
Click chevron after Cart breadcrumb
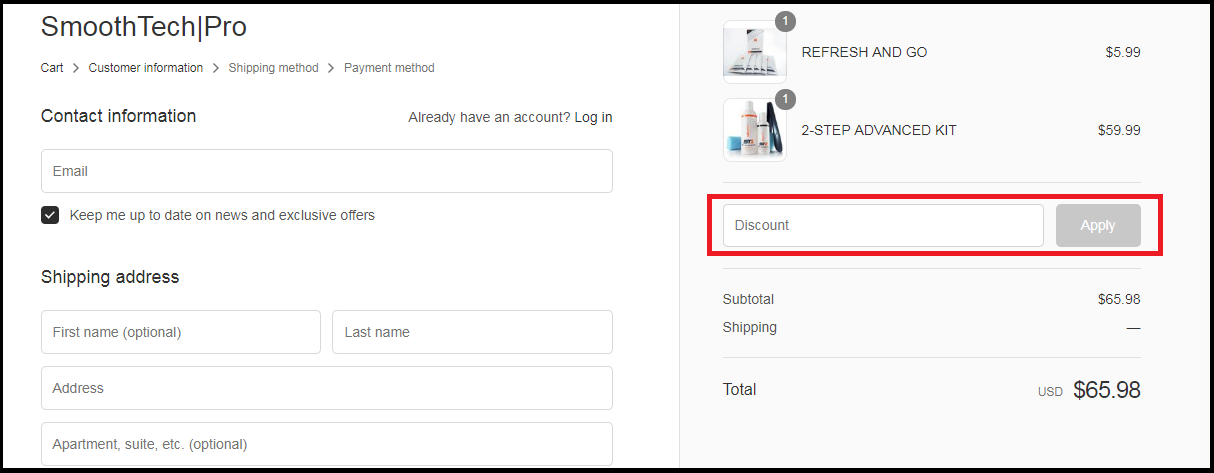click(x=76, y=68)
